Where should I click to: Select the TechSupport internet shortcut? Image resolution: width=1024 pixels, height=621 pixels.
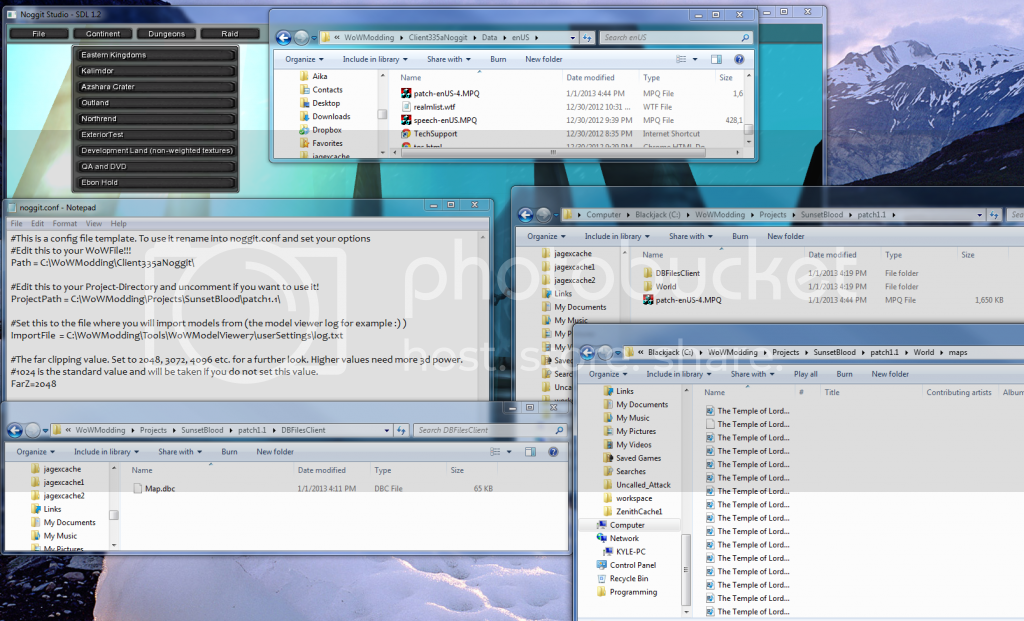tap(435, 134)
